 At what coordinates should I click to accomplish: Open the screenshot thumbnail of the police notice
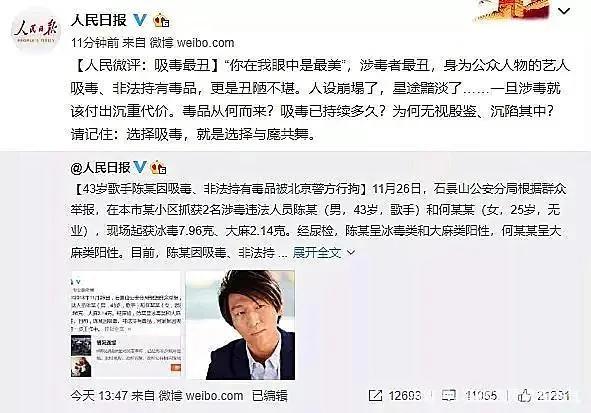coord(126,325)
